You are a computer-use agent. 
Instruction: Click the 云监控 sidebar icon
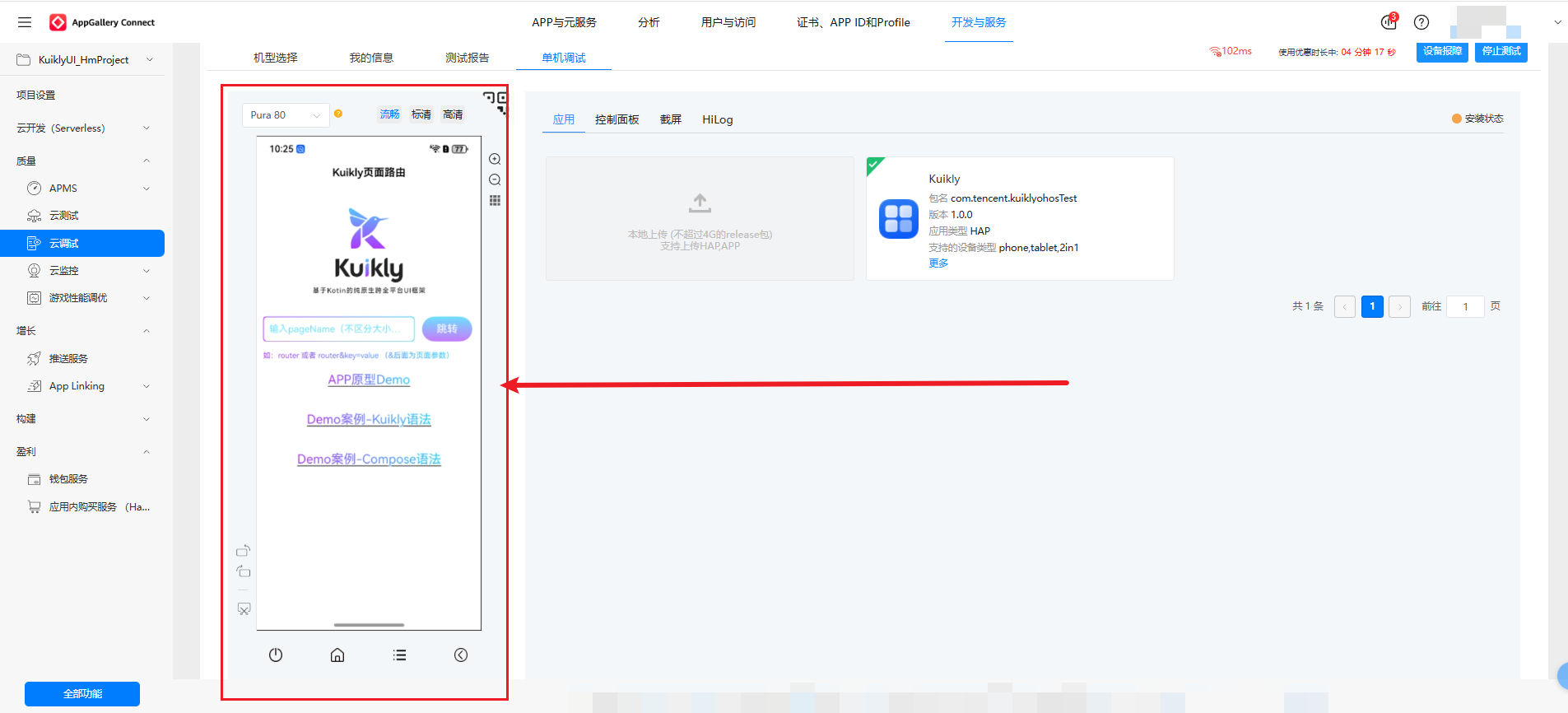coord(34,270)
